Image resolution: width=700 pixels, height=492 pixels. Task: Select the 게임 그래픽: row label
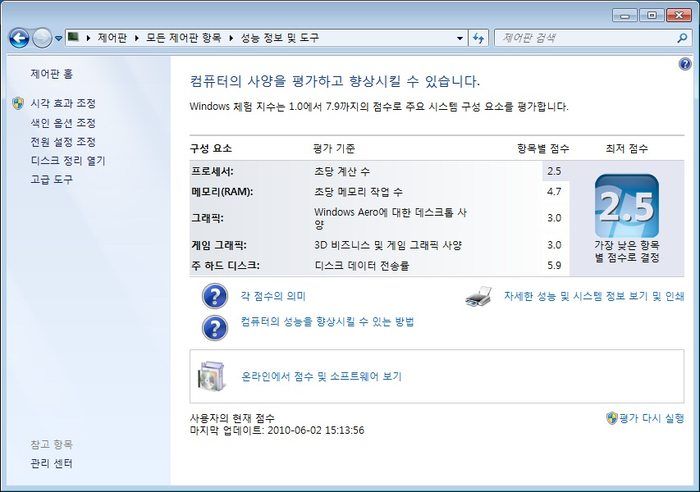tap(219, 245)
